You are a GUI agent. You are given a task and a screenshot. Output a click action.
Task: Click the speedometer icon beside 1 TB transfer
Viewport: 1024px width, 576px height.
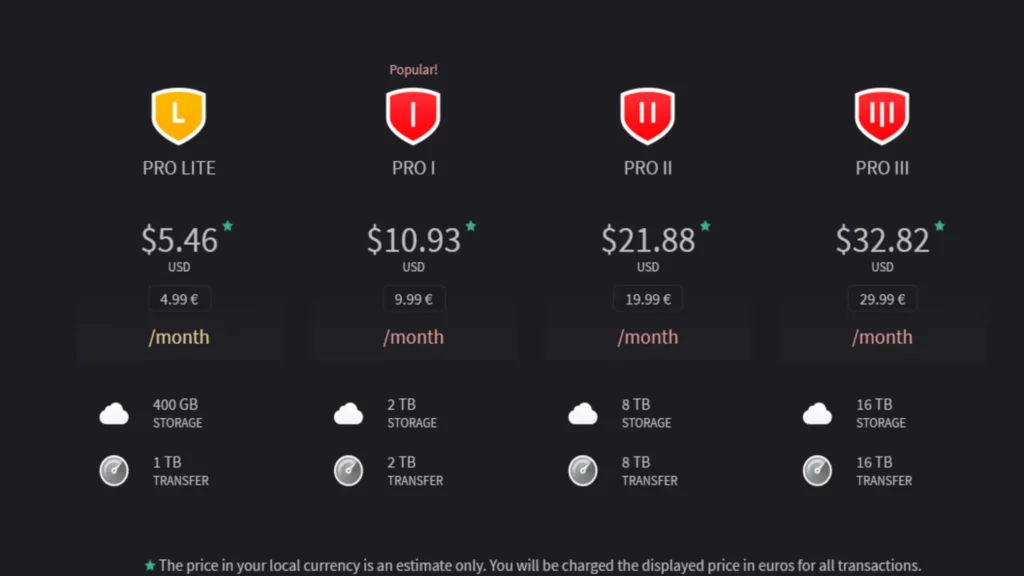113,470
